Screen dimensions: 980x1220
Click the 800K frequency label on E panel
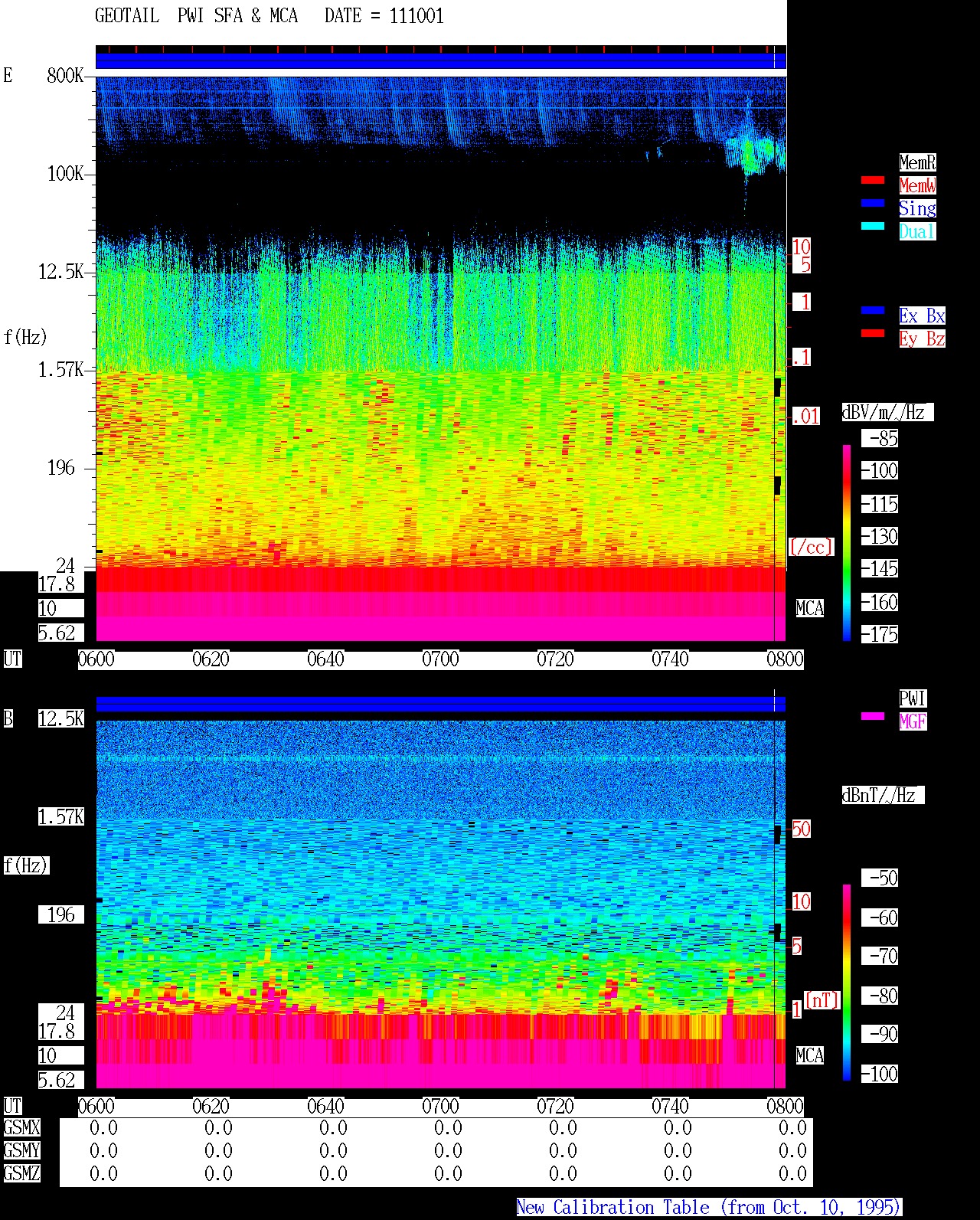pyautogui.click(x=65, y=75)
